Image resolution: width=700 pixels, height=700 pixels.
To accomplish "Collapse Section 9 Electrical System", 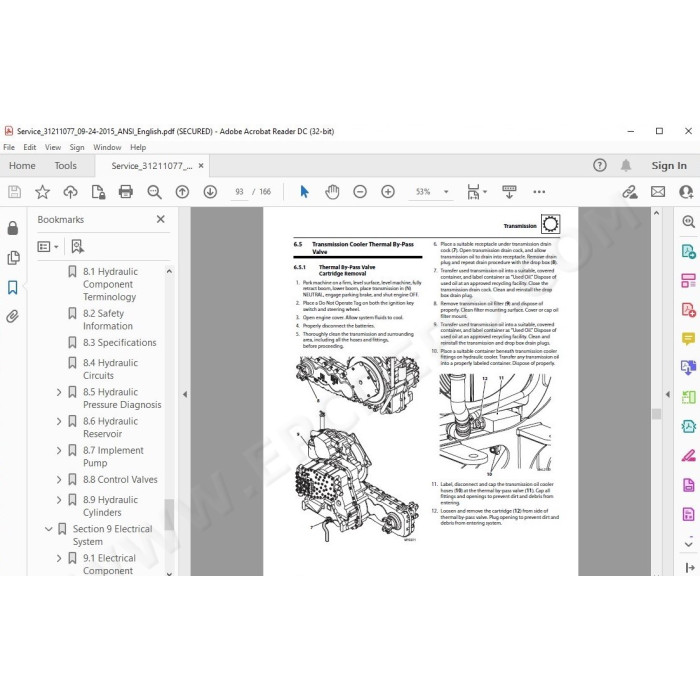I will tap(49, 529).
